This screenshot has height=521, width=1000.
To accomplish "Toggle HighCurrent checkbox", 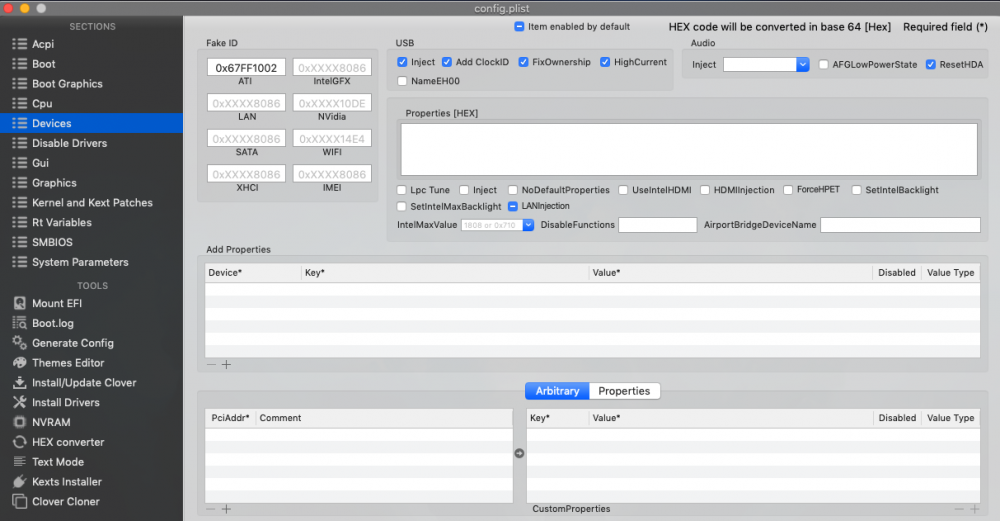I will [x=605, y=62].
